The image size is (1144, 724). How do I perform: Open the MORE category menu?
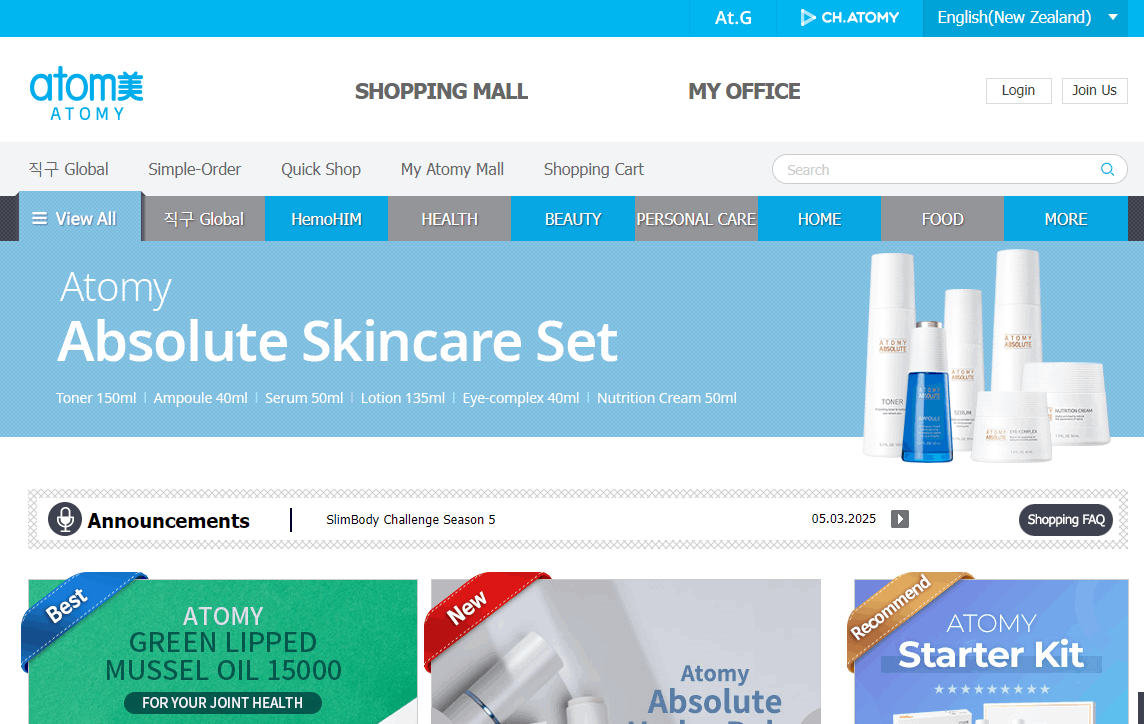pos(1065,219)
